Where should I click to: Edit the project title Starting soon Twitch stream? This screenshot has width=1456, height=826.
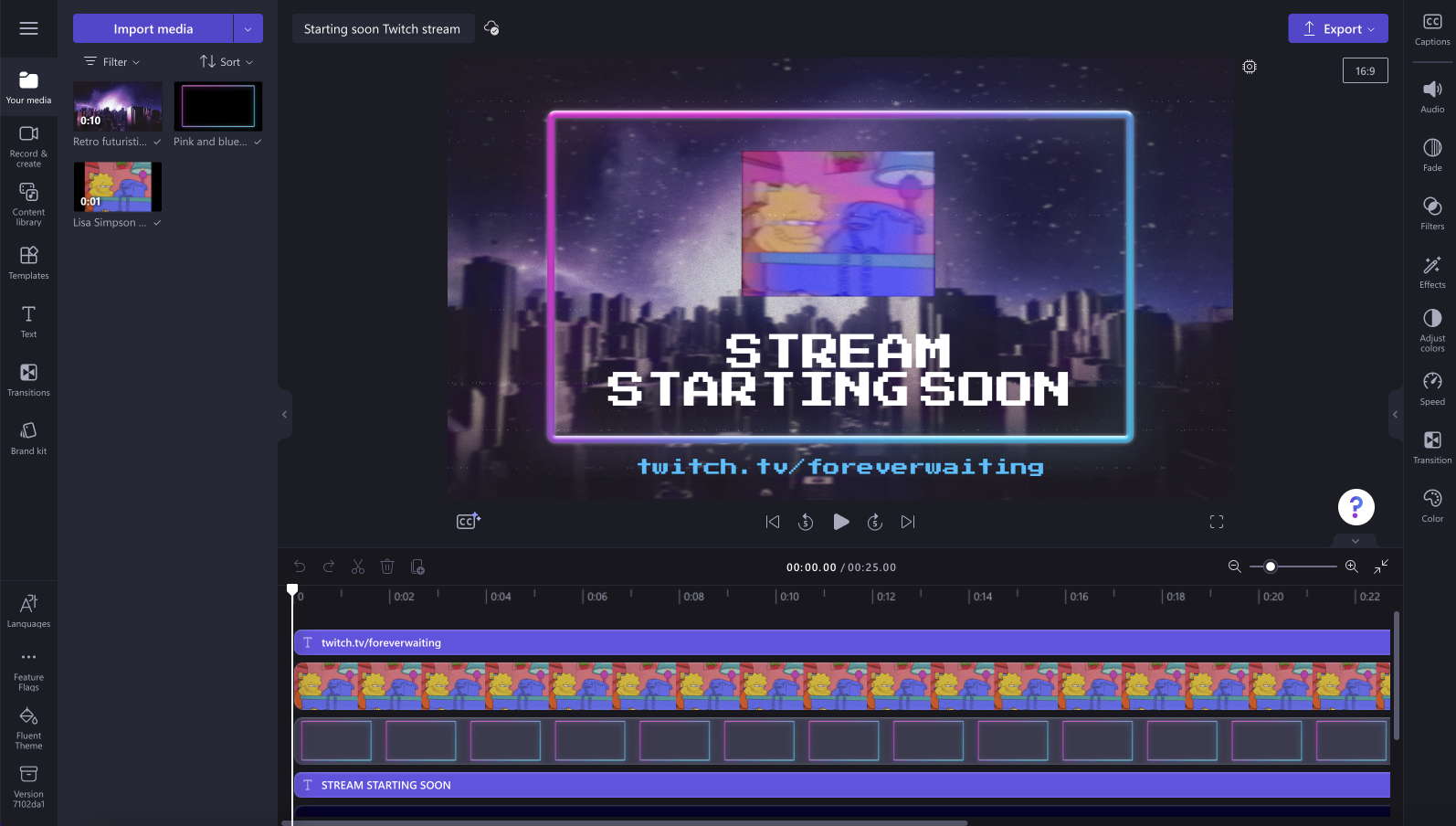[382, 28]
